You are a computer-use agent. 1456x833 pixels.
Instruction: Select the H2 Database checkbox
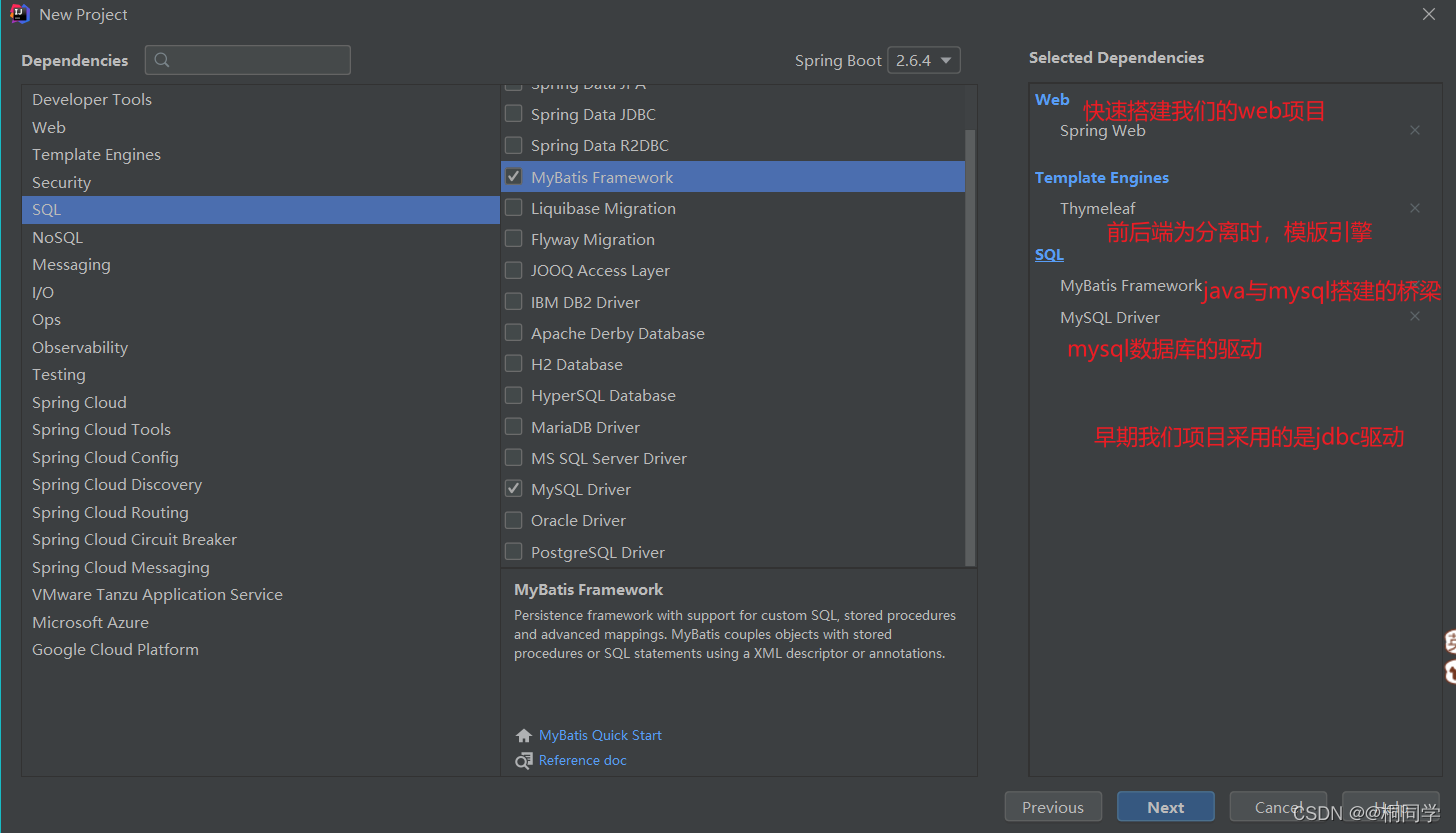click(x=513, y=364)
